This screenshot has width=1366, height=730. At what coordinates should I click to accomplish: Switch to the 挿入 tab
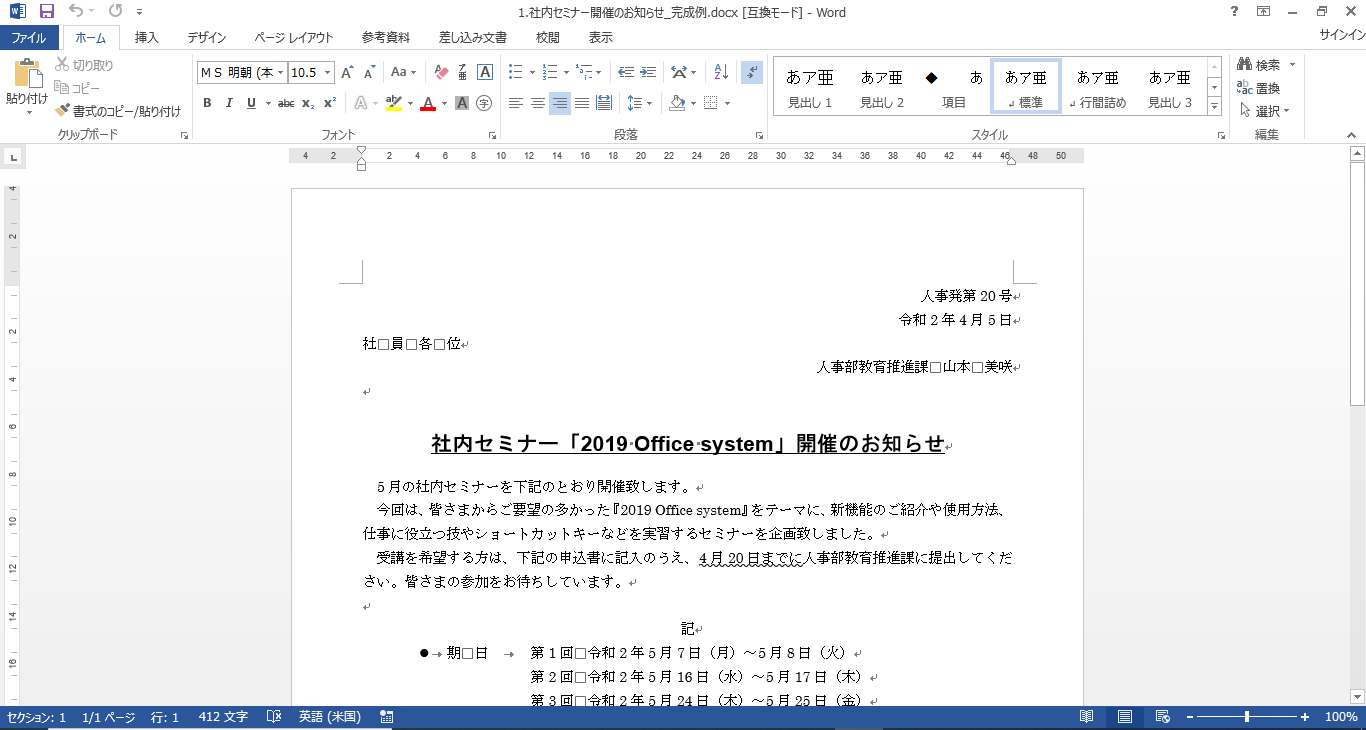[x=147, y=38]
